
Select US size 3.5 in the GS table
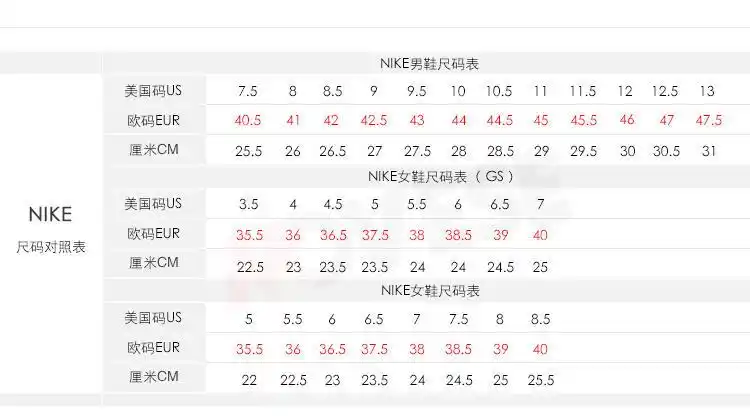coord(248,204)
